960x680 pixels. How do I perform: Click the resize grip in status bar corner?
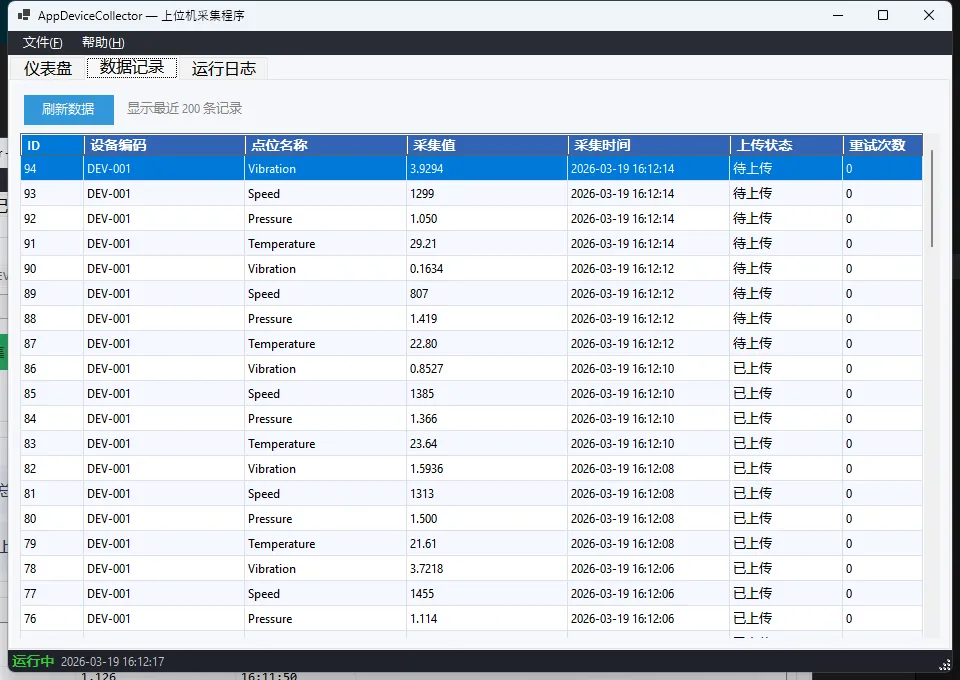pyautogui.click(x=944, y=663)
